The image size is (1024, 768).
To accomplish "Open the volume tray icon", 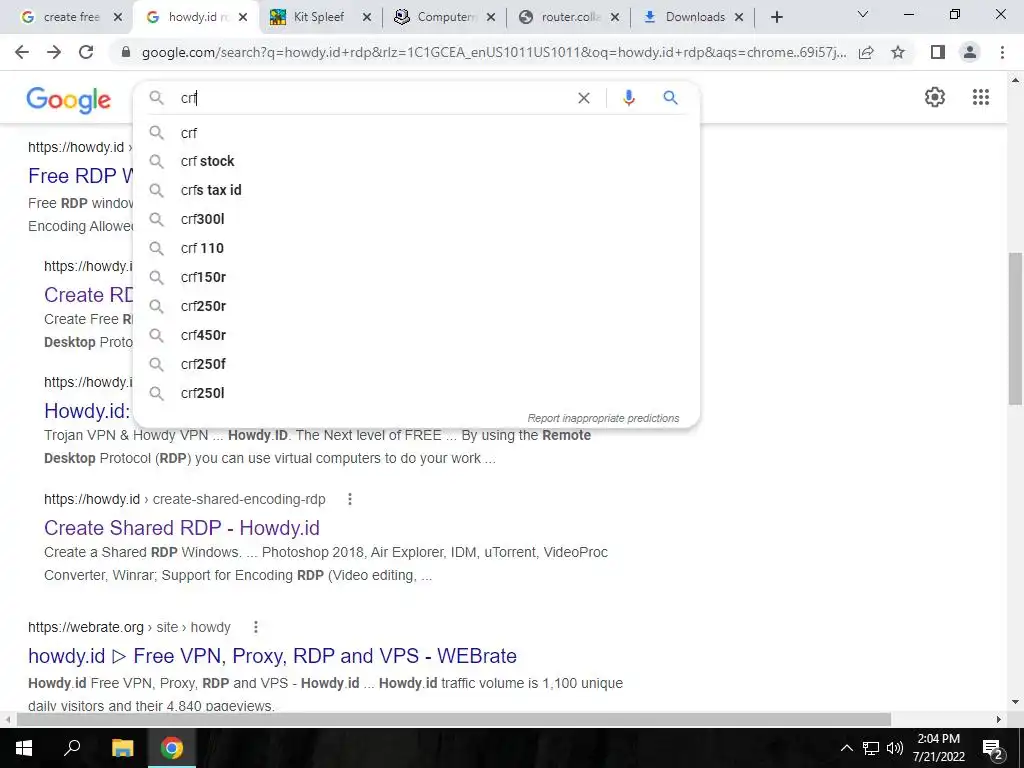I will click(895, 748).
